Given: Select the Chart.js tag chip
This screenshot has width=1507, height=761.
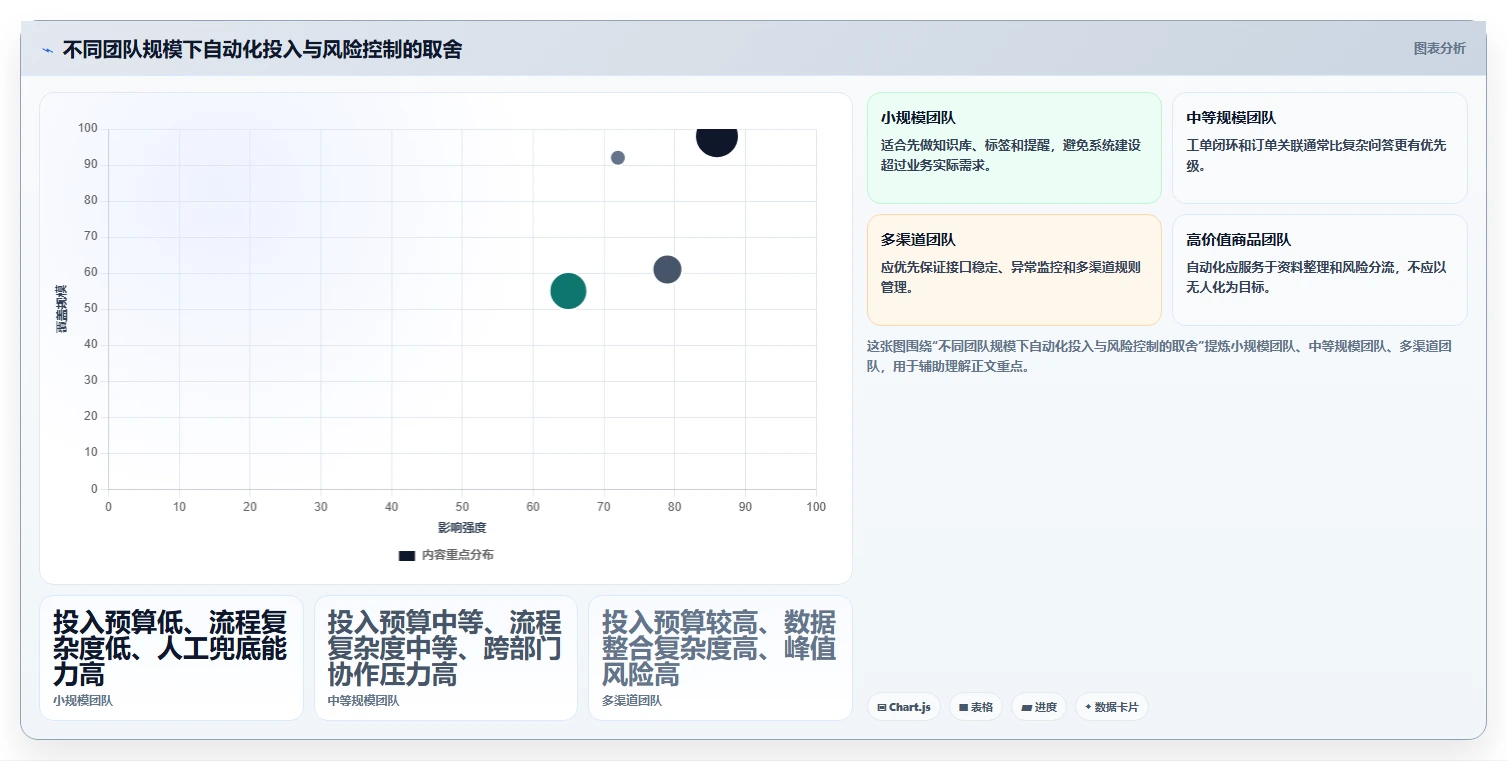Looking at the screenshot, I should click(x=903, y=707).
